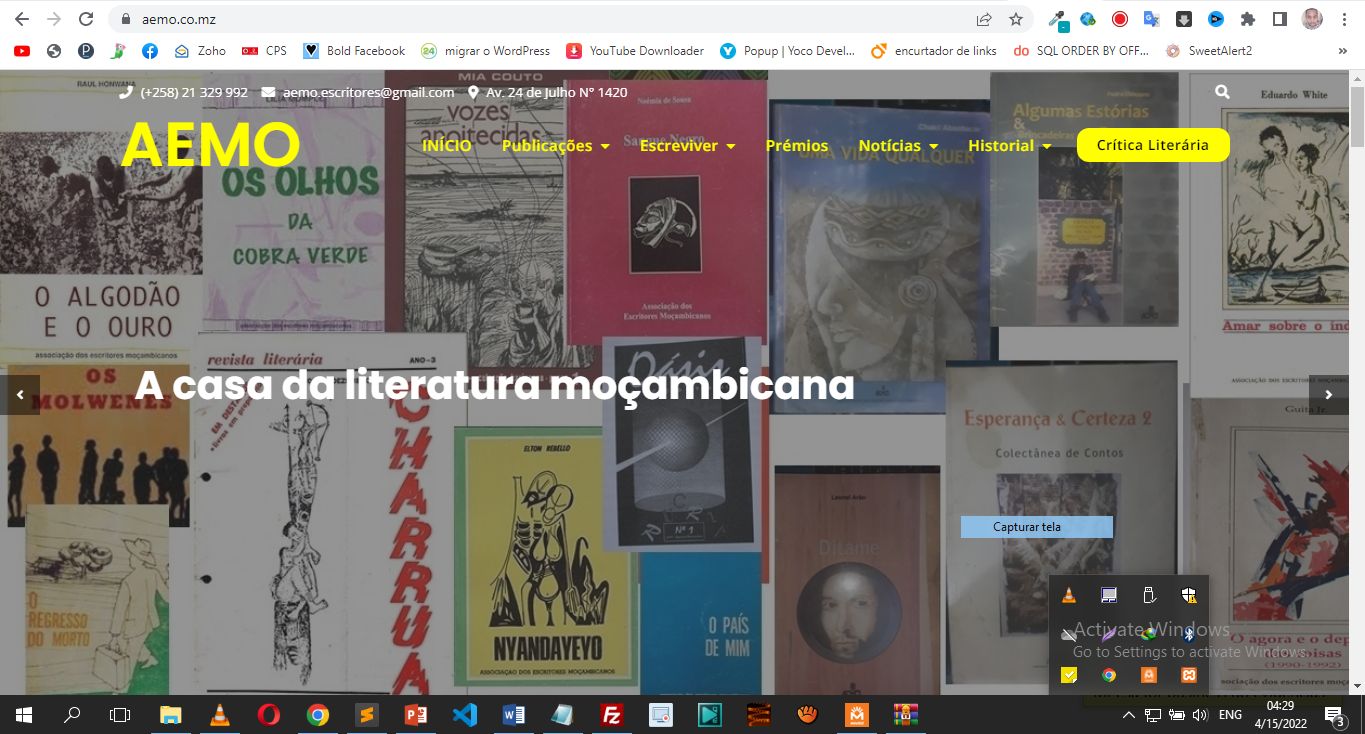Go to the INÍCIO menu item
This screenshot has width=1365, height=734.
click(x=447, y=145)
